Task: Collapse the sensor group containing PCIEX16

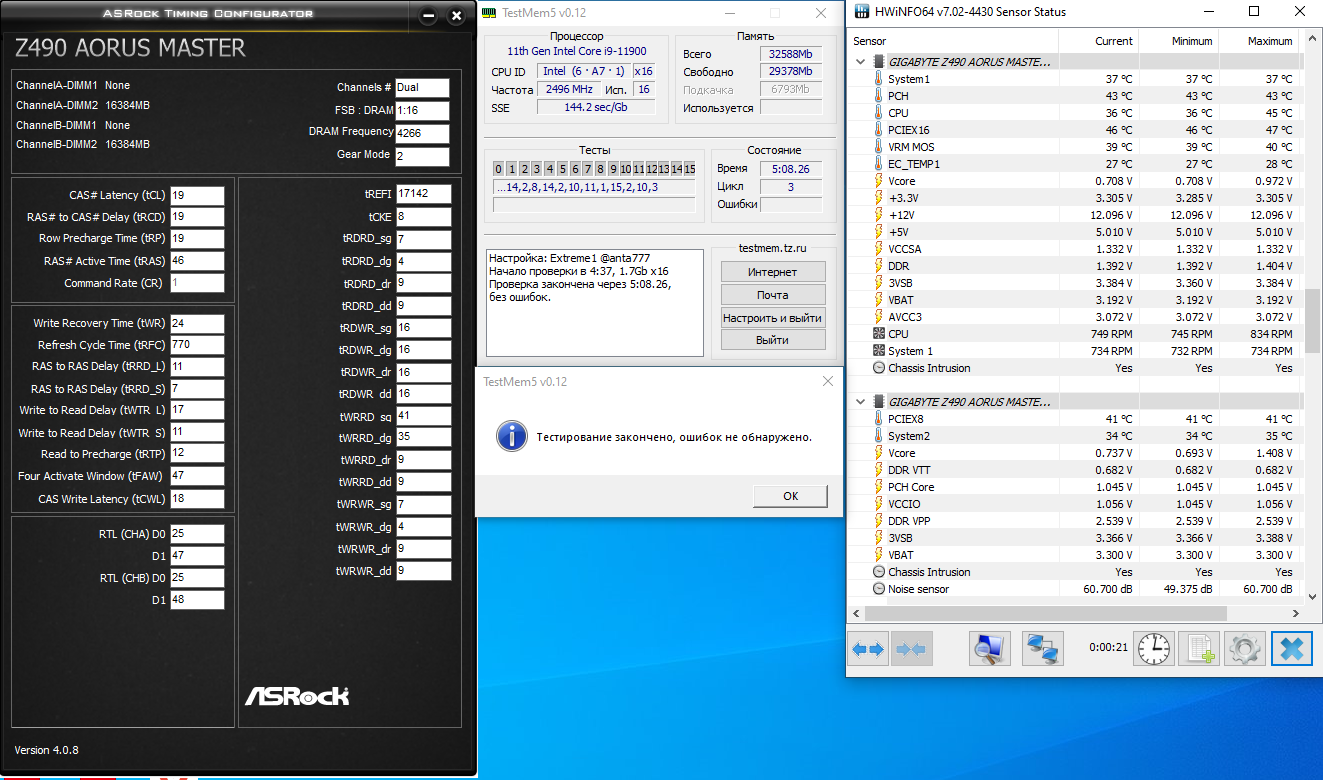Action: pyautogui.click(x=860, y=62)
